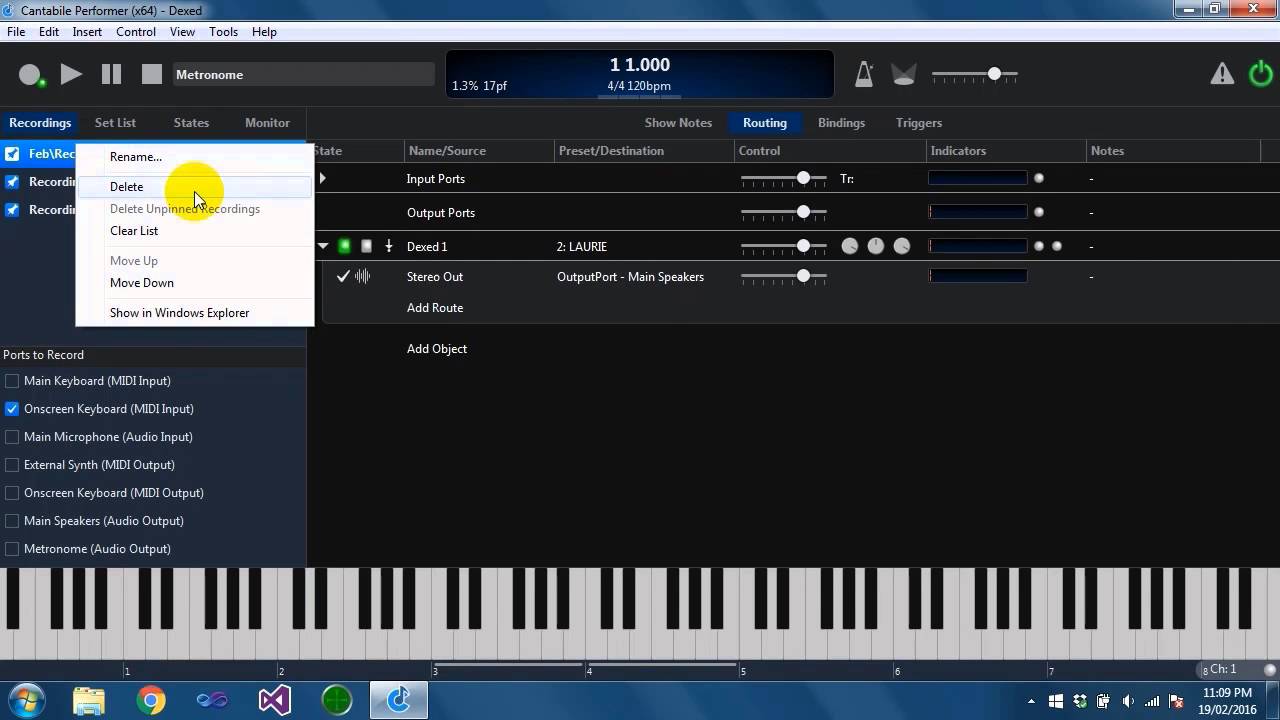The image size is (1280, 720).
Task: Enable Main Microphone (Audio Input) port
Action: click(12, 437)
